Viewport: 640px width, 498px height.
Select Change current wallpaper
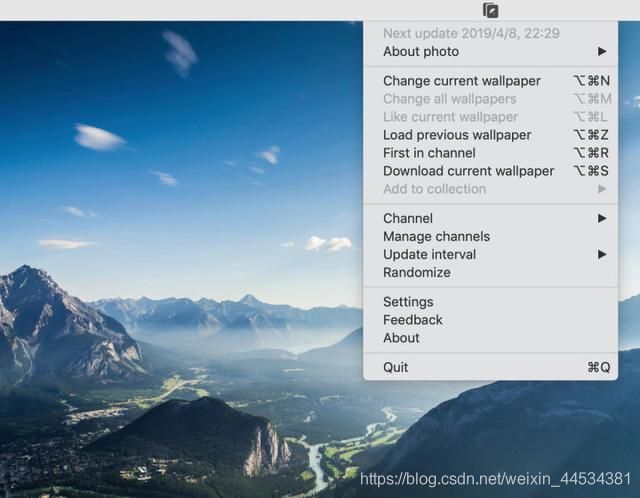(x=490, y=81)
